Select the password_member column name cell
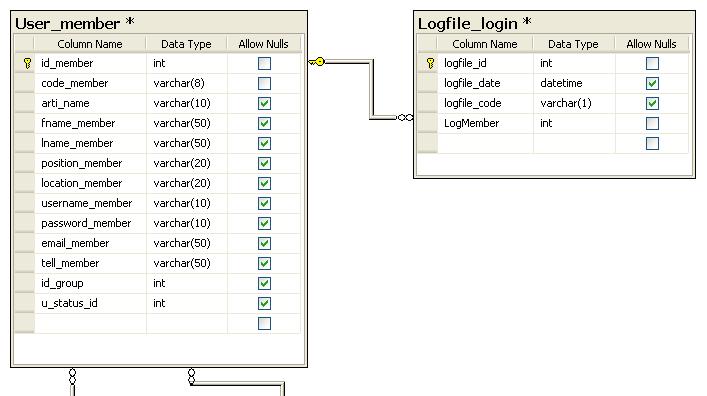Screen dimensions: 707x396 90,223
